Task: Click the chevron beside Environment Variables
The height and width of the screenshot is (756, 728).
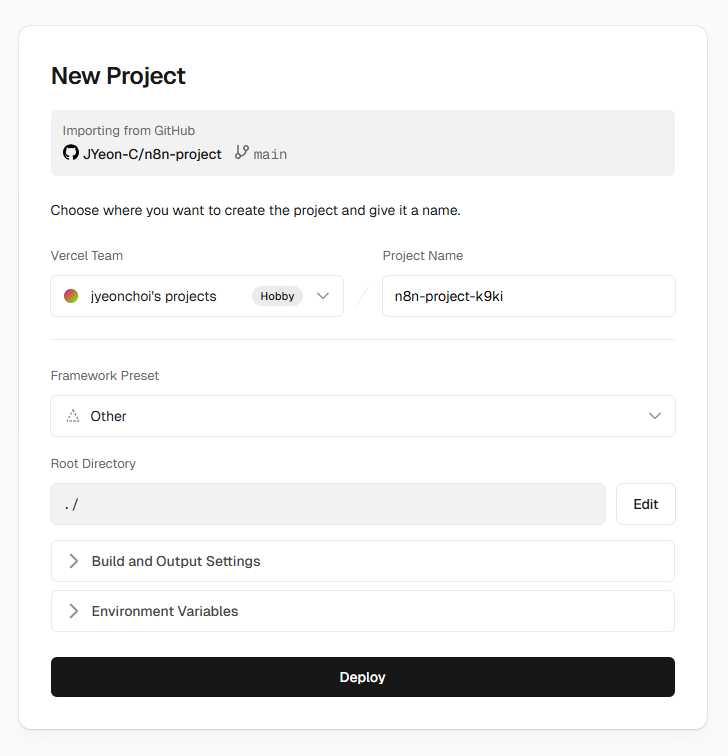Action: (73, 611)
